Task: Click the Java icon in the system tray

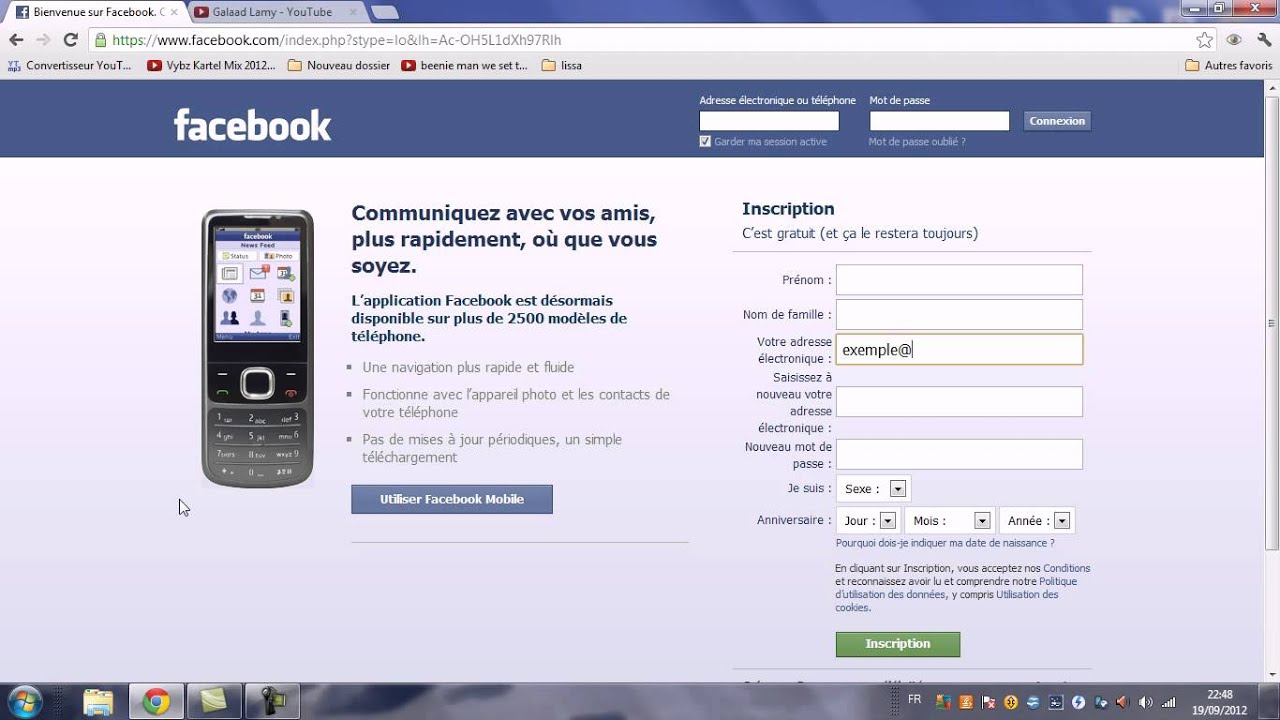Action: (x=966, y=702)
